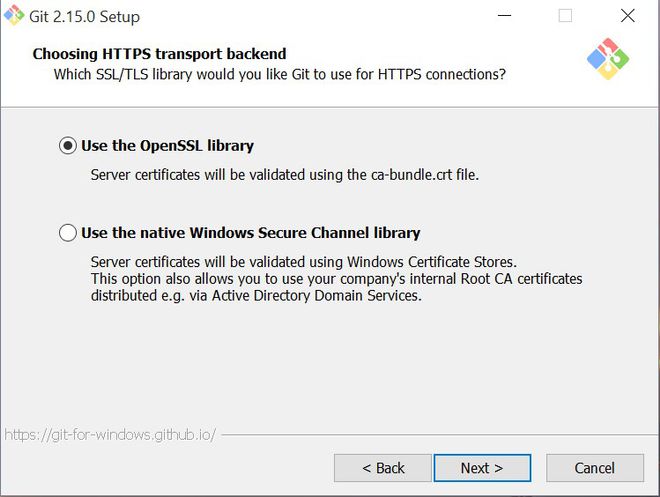Image resolution: width=660 pixels, height=497 pixels.
Task: Proceed with the "Next >" button
Action: coord(481,468)
